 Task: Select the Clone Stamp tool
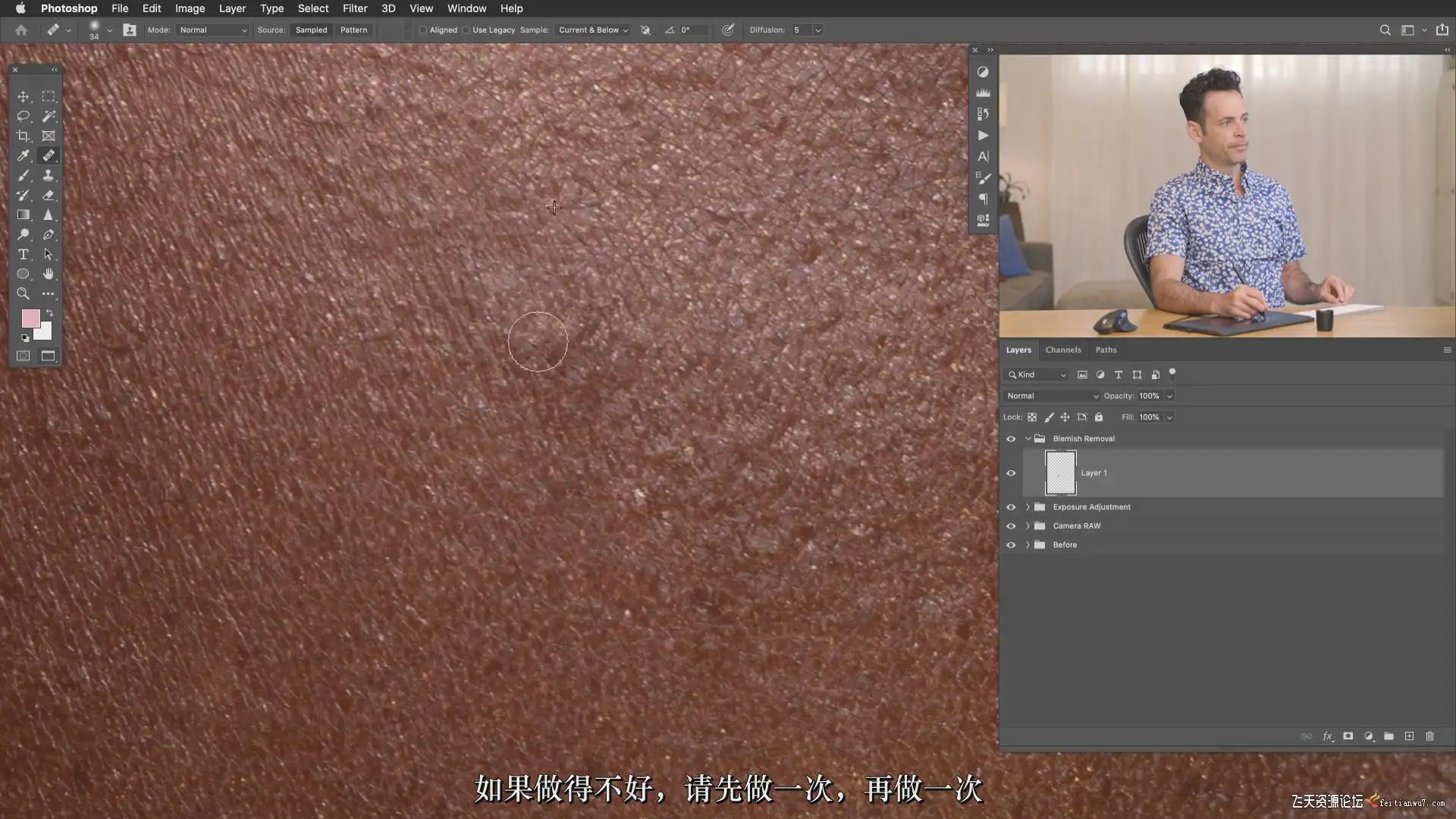pos(49,175)
